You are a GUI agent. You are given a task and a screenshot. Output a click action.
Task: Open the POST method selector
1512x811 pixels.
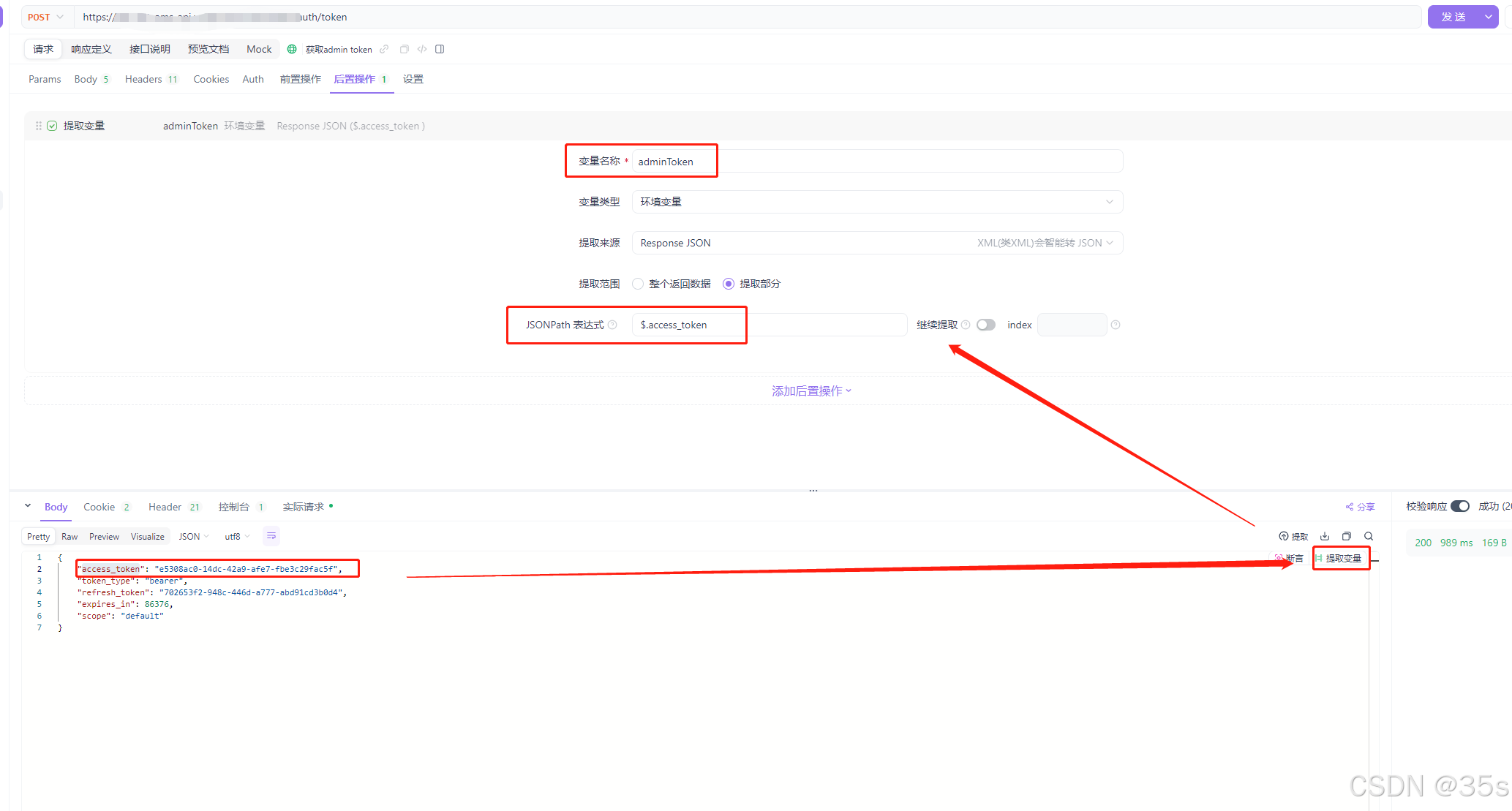point(45,17)
